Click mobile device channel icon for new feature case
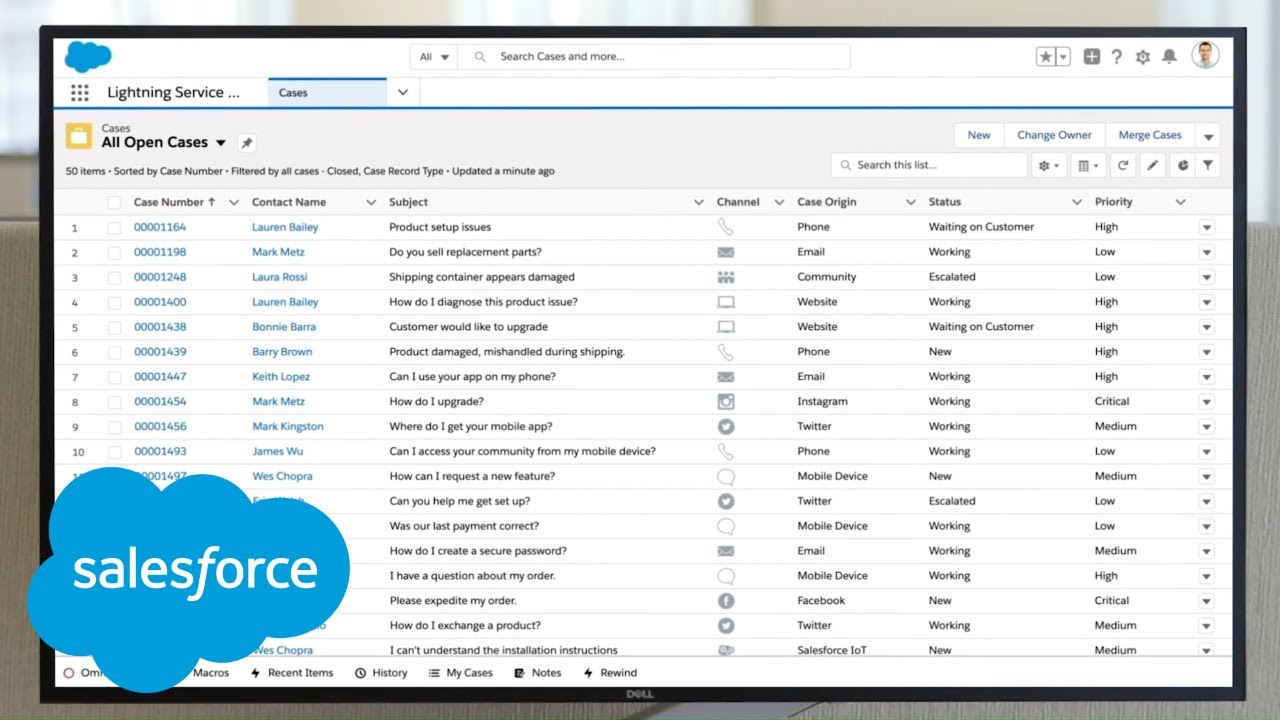This screenshot has width=1280, height=720. point(726,476)
